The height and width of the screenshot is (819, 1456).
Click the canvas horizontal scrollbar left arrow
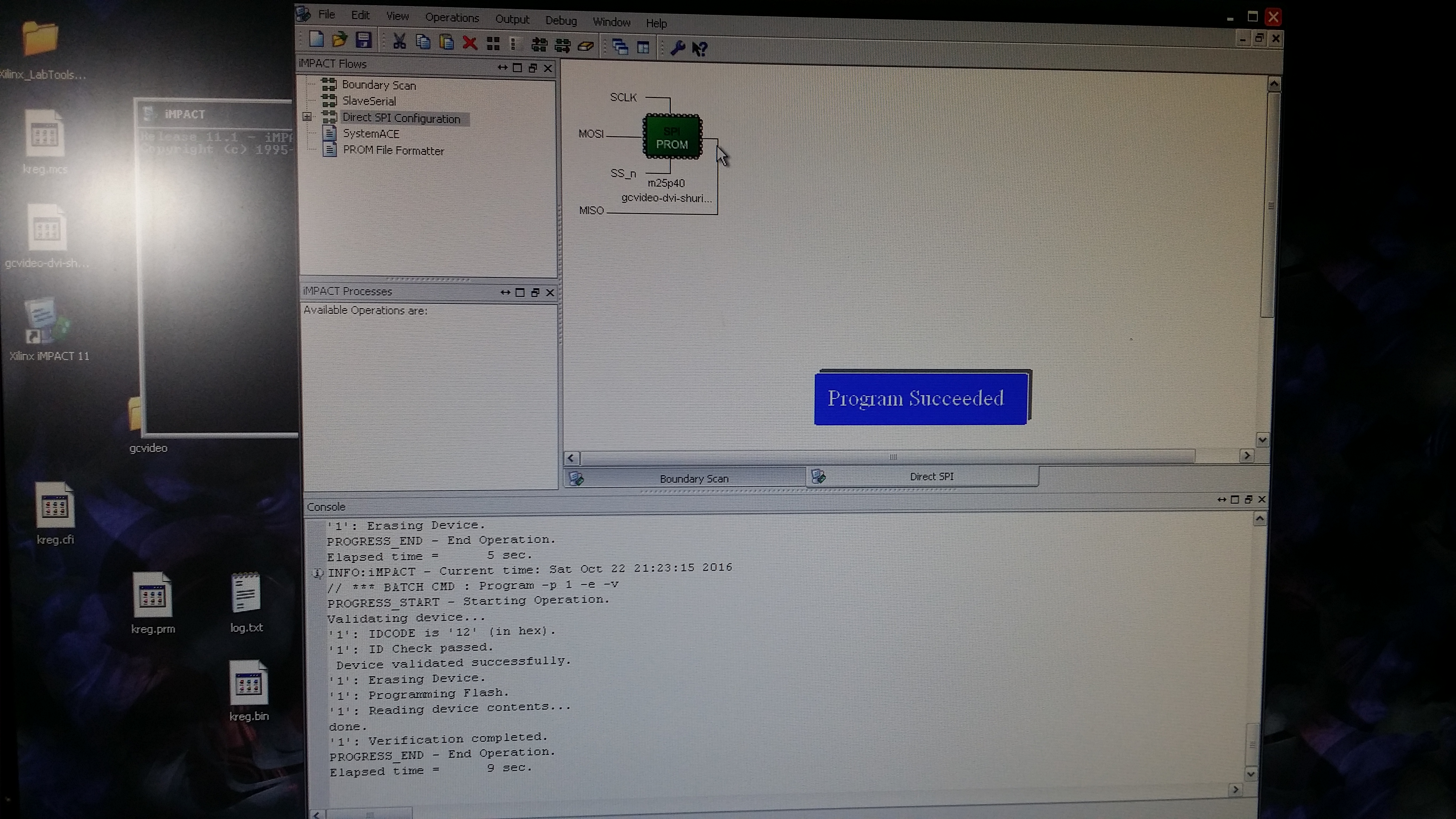point(571,458)
